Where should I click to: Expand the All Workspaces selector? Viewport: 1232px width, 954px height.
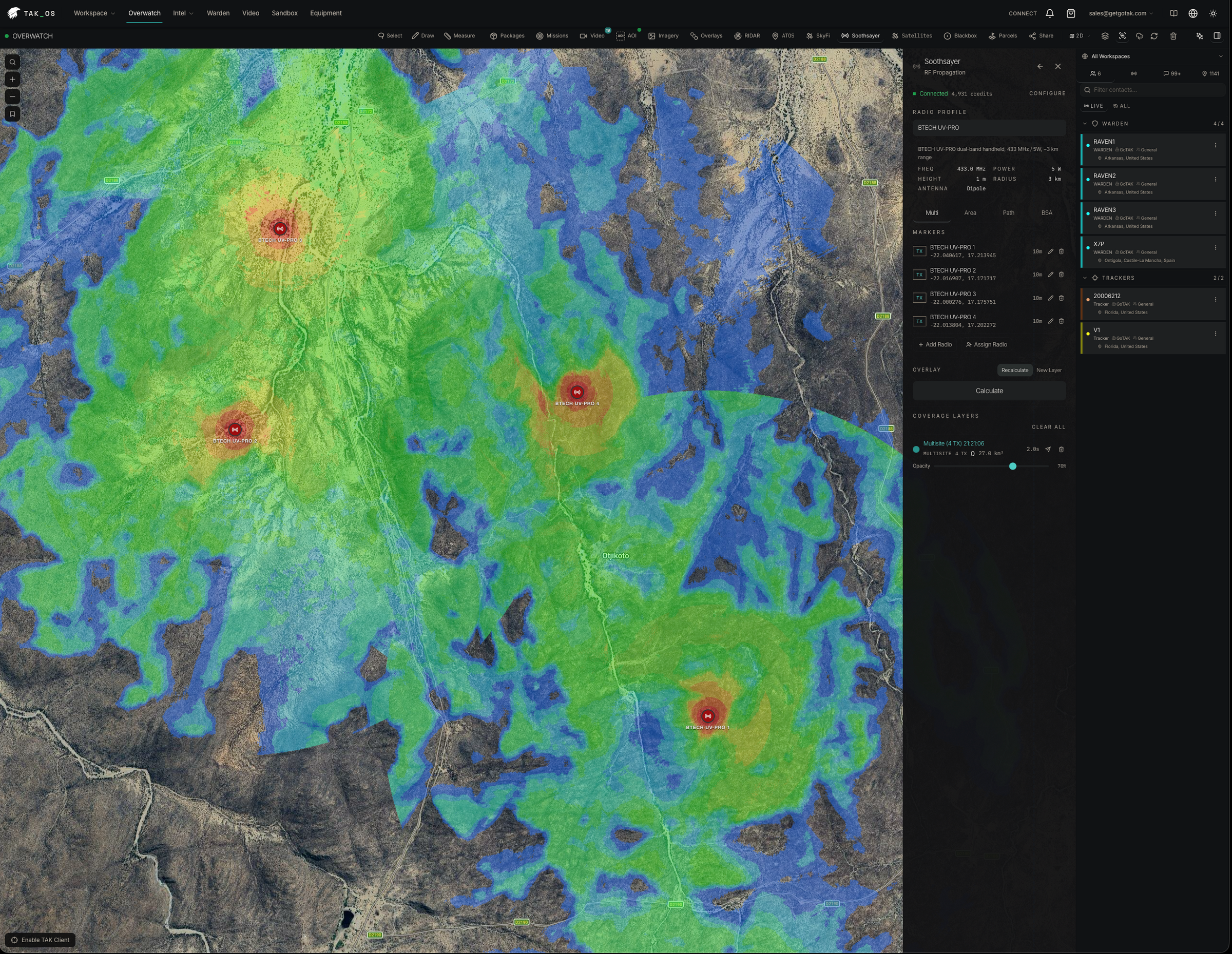click(1152, 56)
